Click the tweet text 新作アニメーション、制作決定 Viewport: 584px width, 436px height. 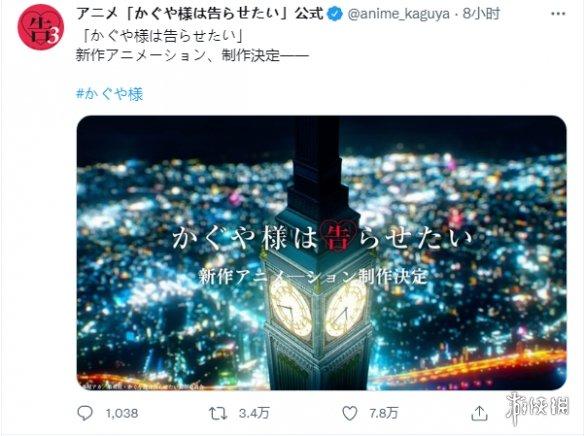tap(192, 55)
